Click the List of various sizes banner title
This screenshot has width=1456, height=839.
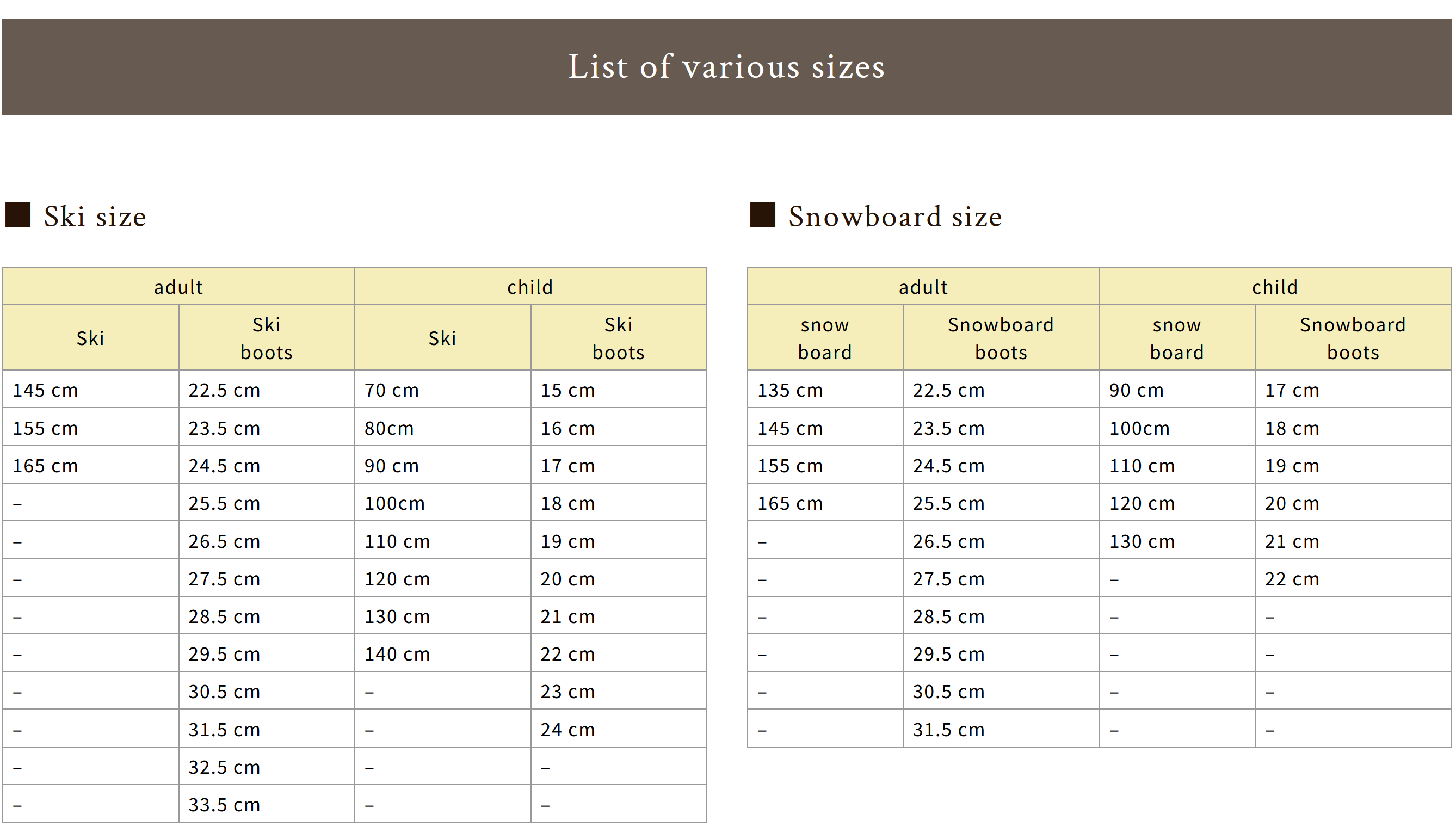(x=726, y=67)
